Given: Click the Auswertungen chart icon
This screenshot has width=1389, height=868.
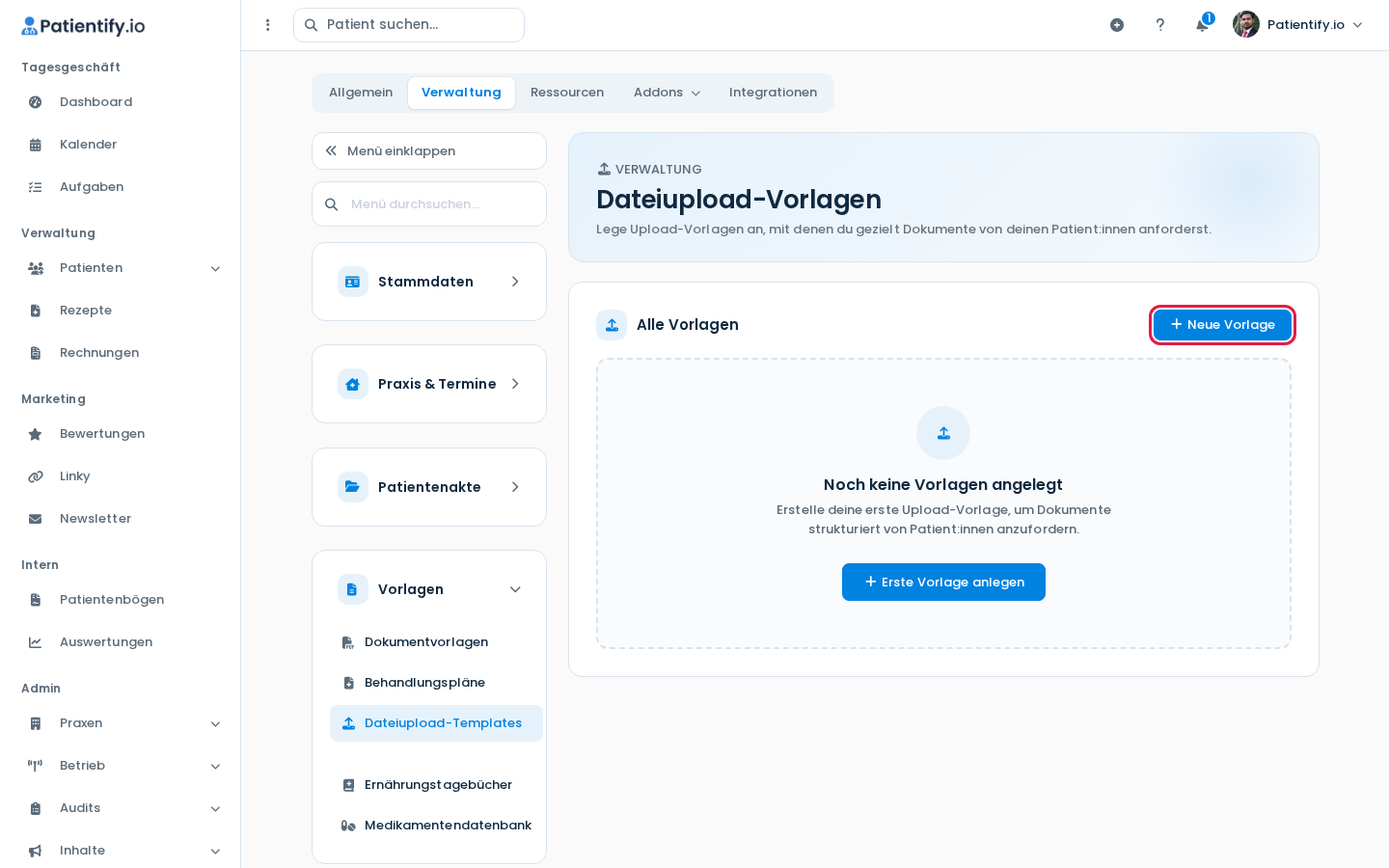Looking at the screenshot, I should tap(36, 642).
